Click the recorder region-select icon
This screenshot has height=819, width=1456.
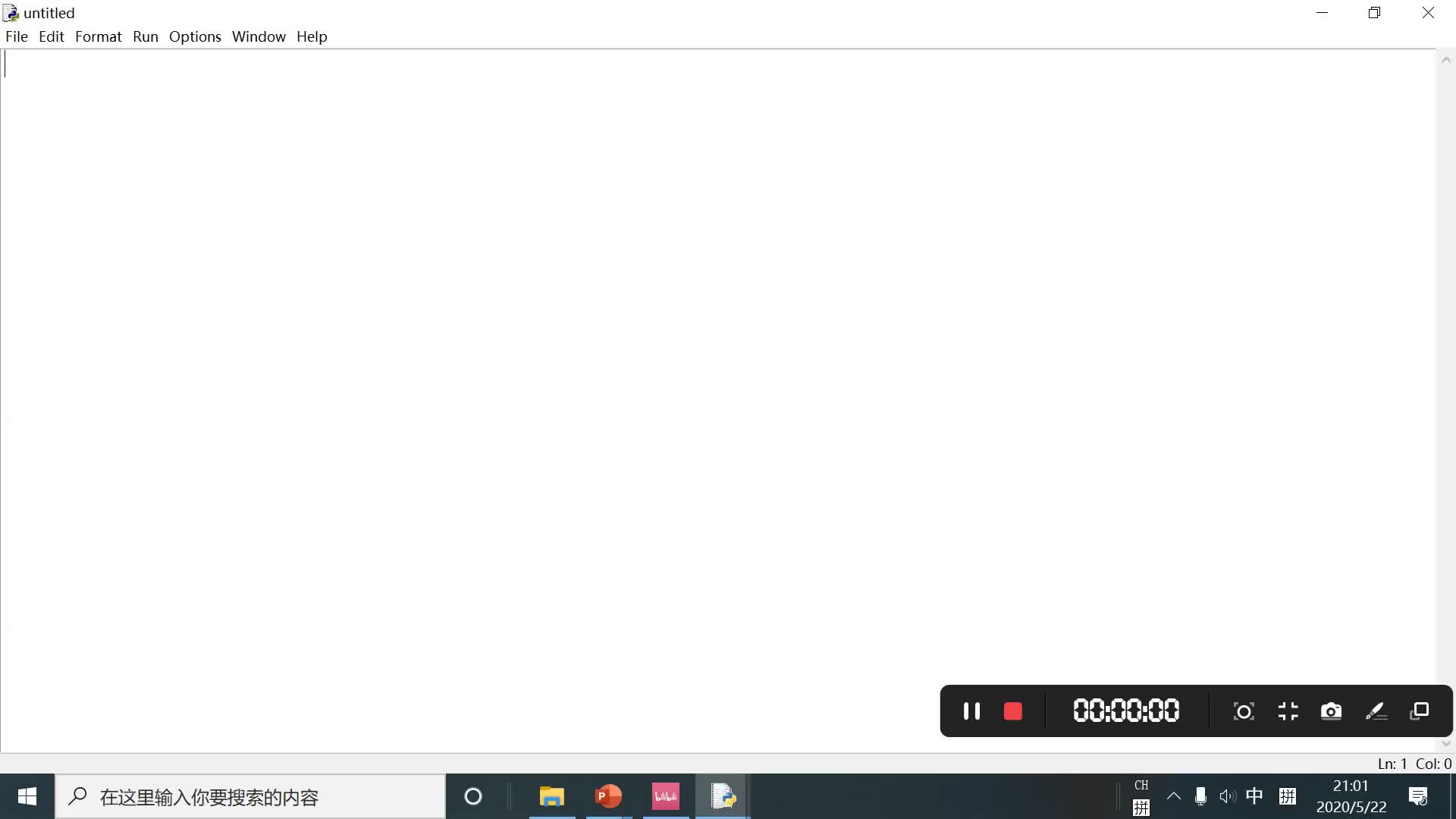click(x=1244, y=711)
